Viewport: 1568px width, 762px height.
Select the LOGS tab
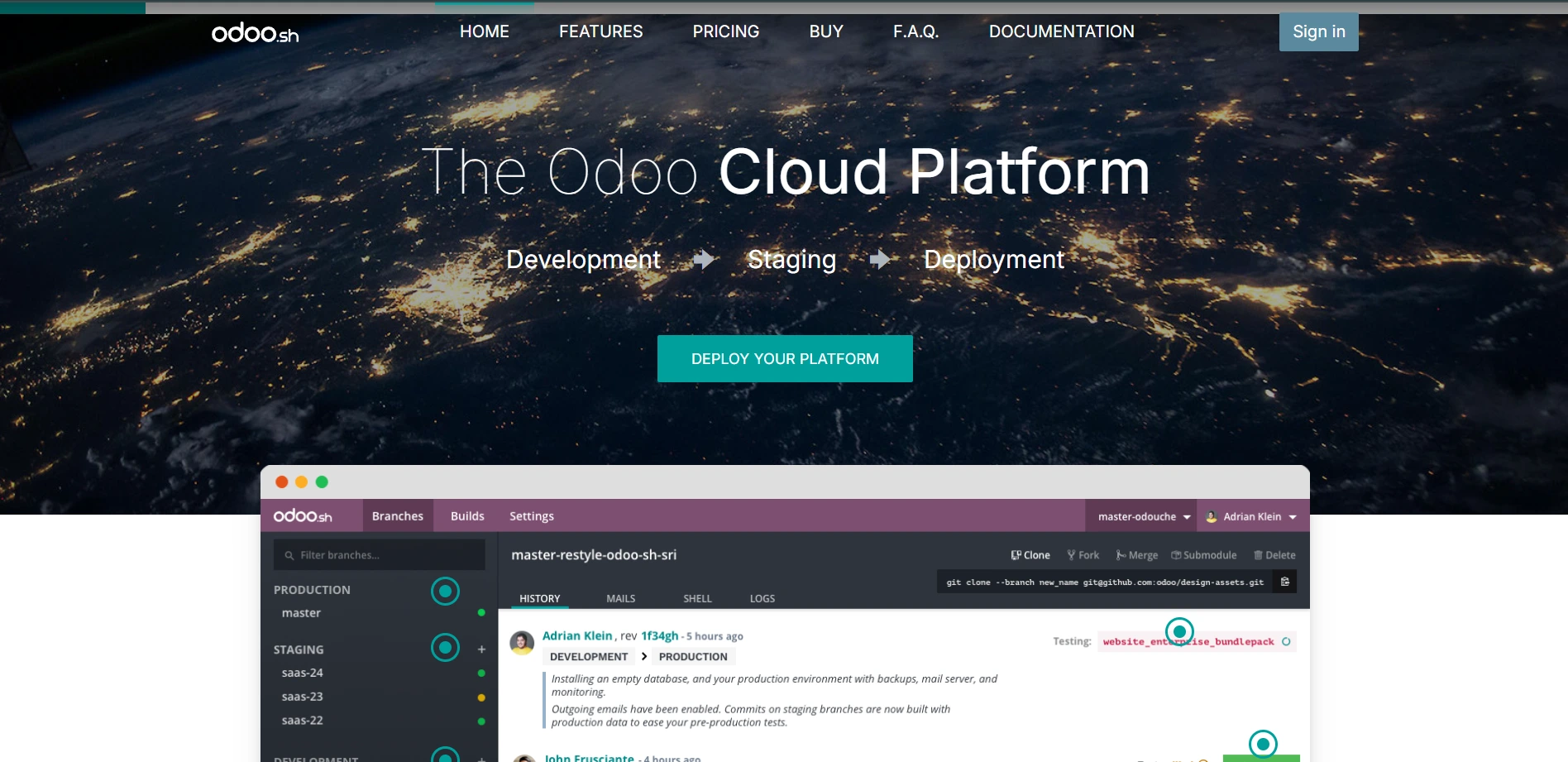point(762,598)
